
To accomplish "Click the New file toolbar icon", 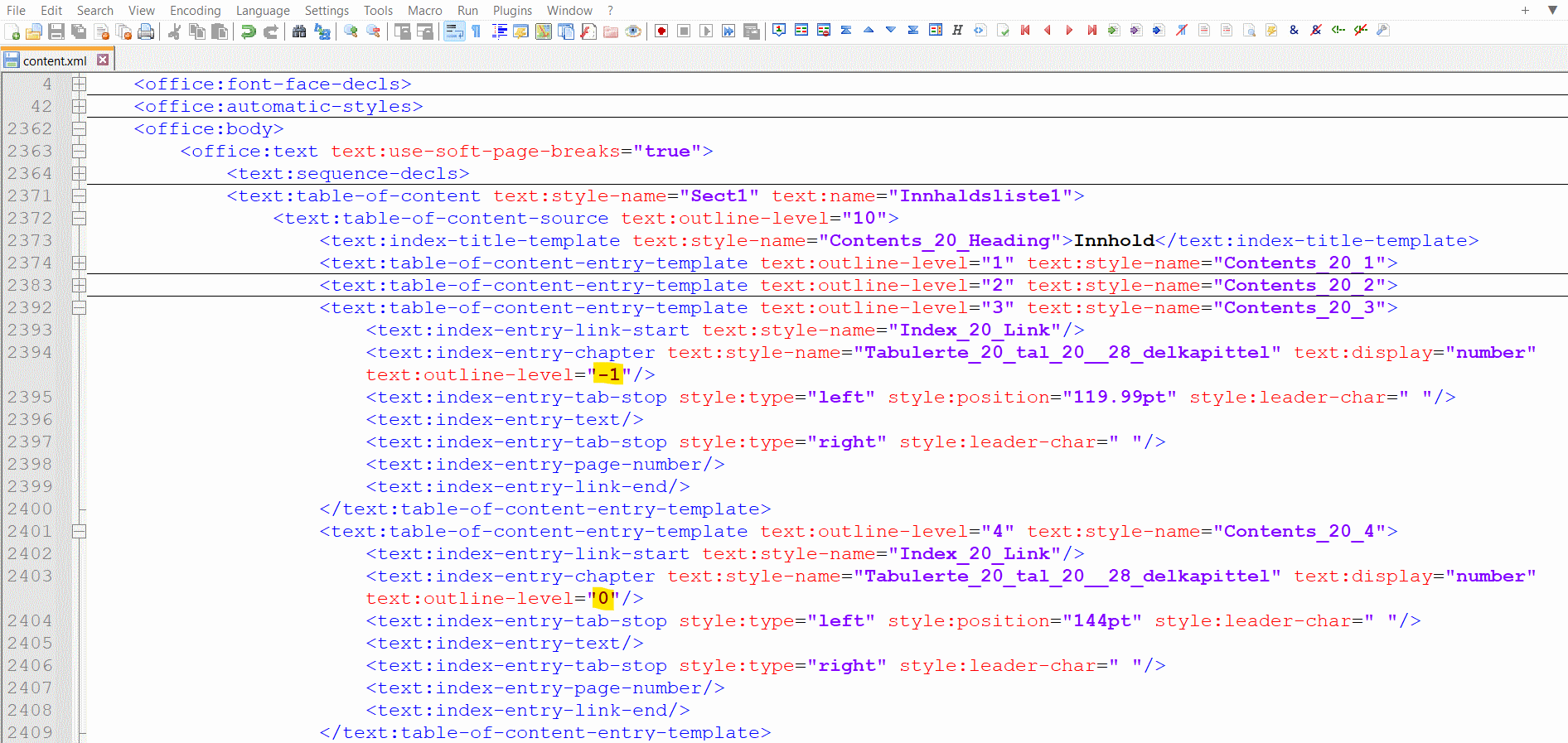I will tap(12, 31).
